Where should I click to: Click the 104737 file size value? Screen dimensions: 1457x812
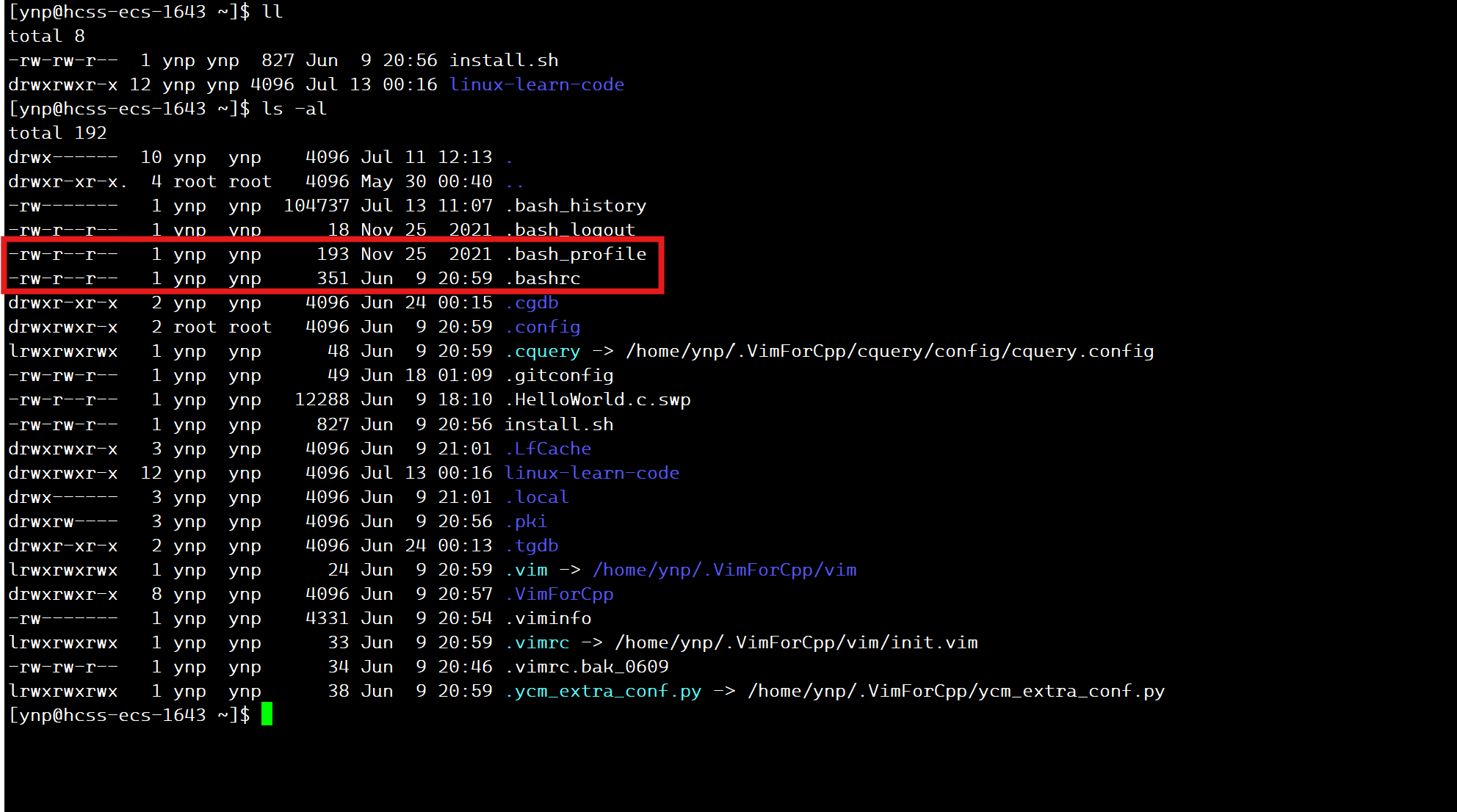click(x=317, y=206)
